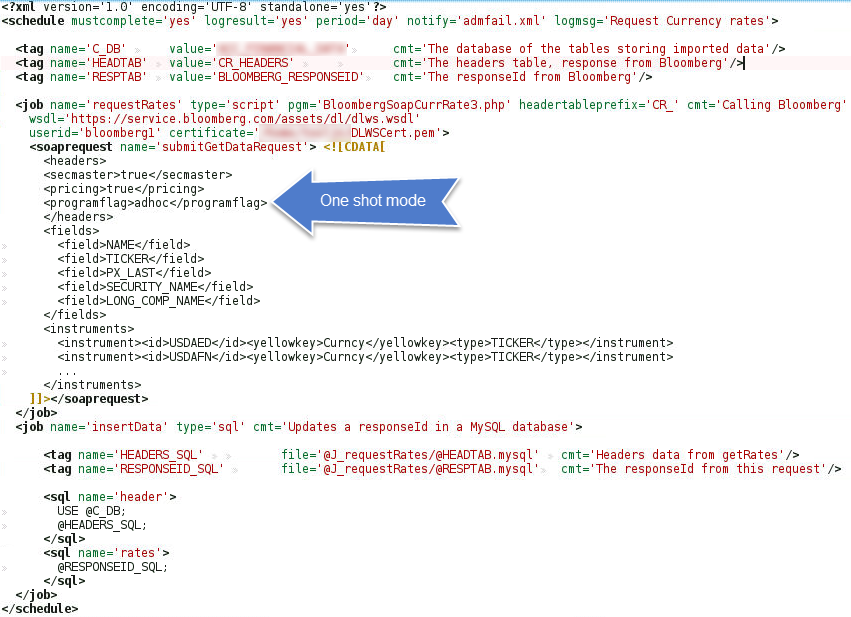Viewport: 851px width, 617px height.
Task: Click the <sql name='rates'> tag
Action: 106,554
